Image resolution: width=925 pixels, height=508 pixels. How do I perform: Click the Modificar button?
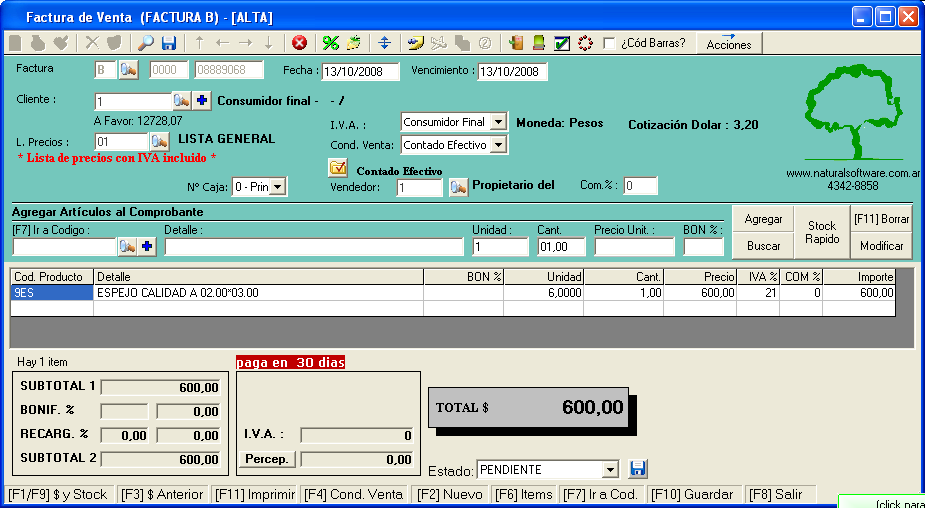(x=881, y=245)
